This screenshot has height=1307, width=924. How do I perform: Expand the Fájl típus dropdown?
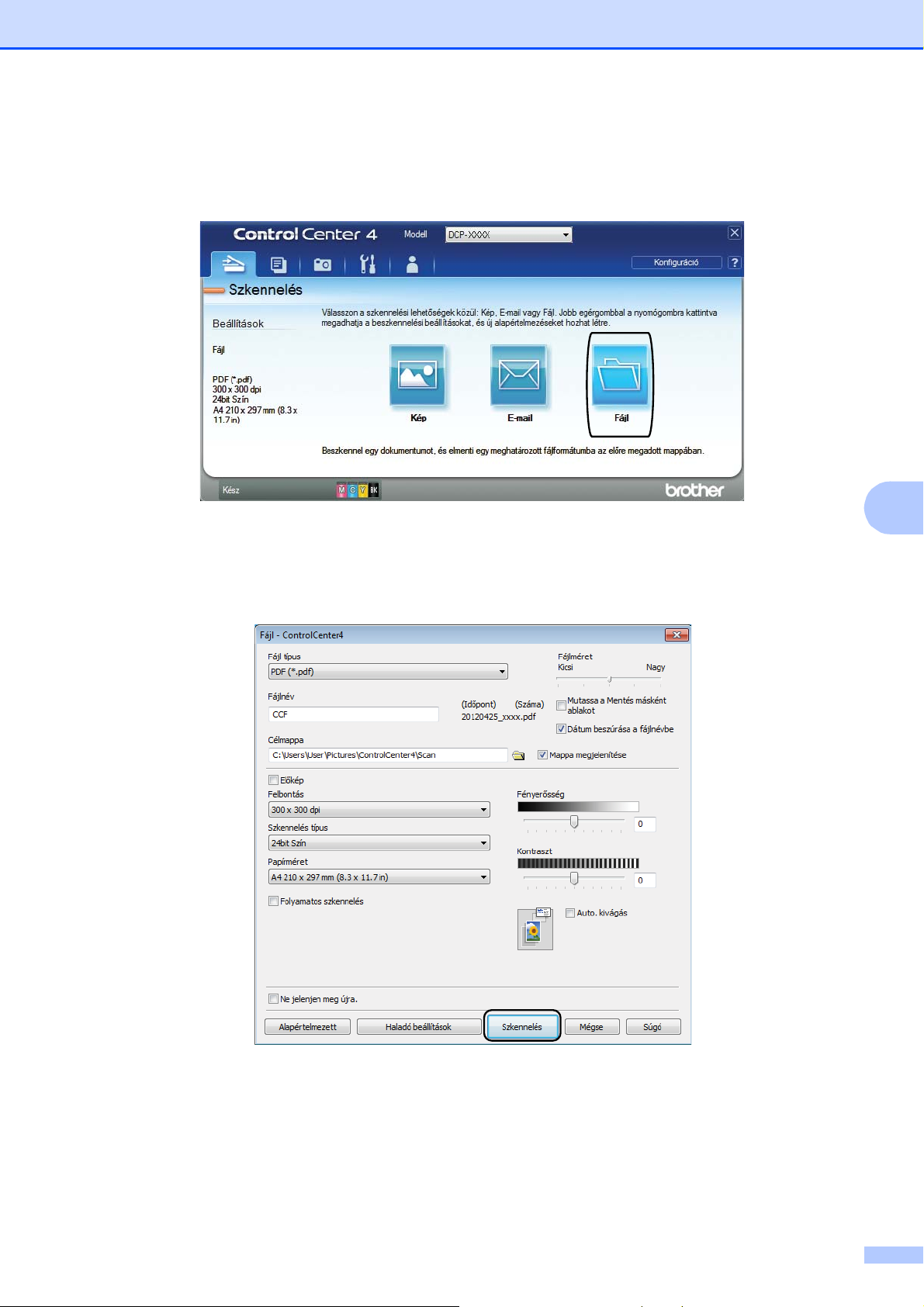(502, 672)
